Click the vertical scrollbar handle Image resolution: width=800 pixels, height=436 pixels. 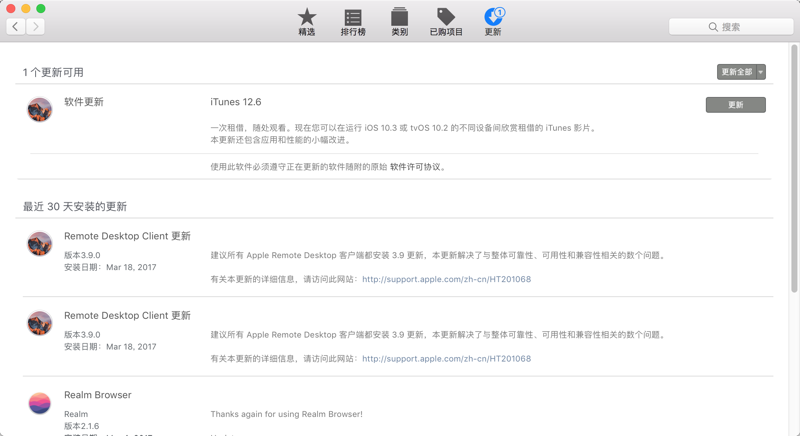tap(794, 168)
